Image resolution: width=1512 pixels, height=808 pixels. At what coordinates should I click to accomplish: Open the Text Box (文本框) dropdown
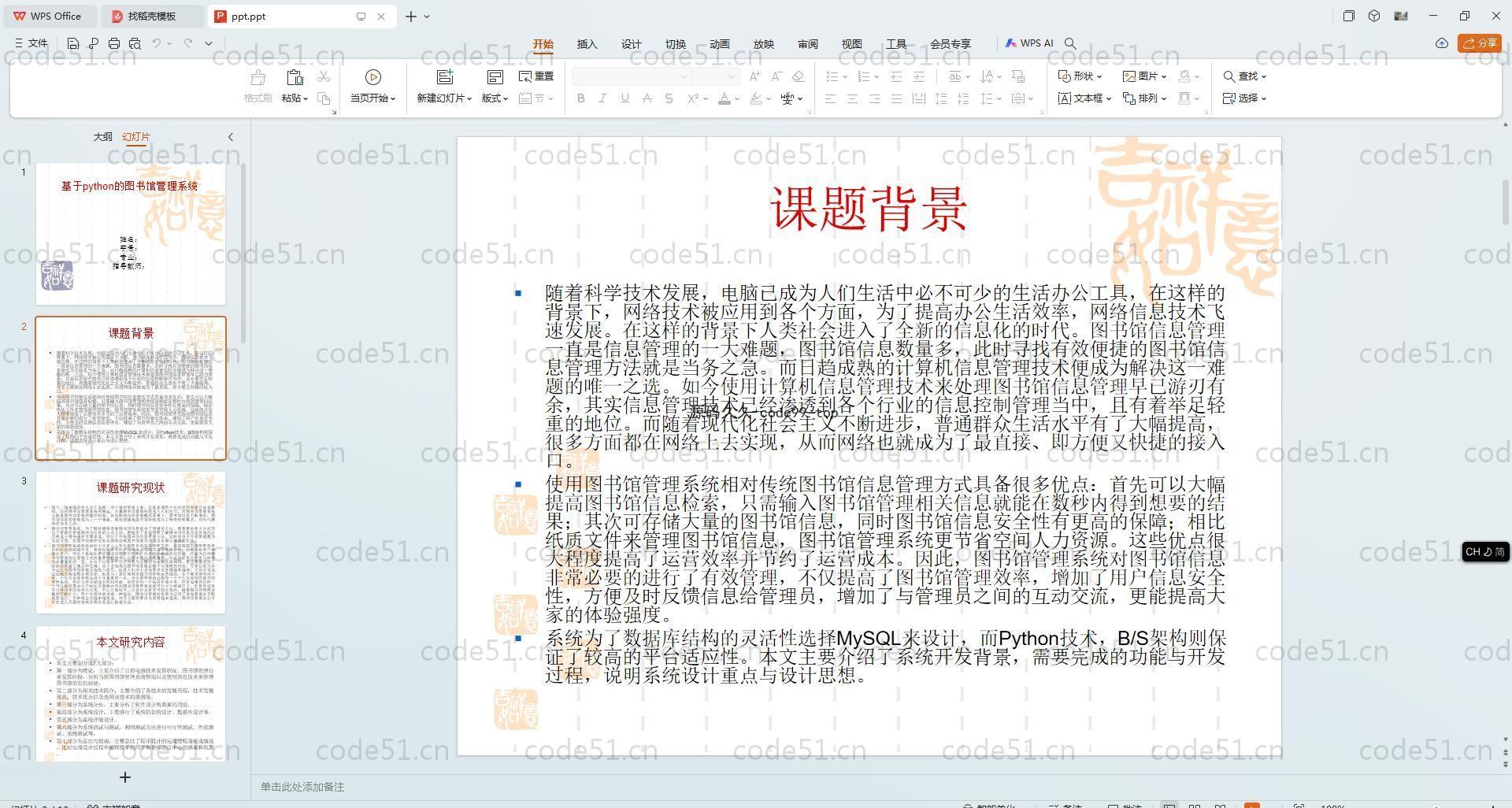click(x=1084, y=98)
